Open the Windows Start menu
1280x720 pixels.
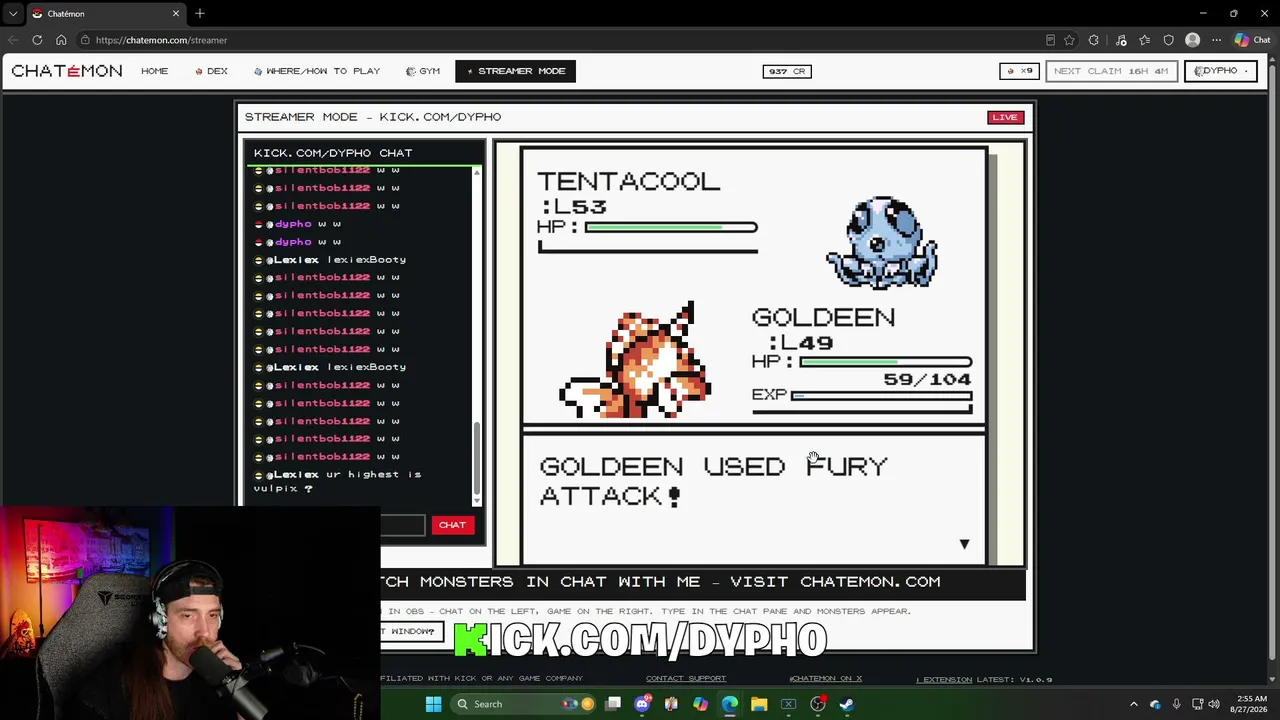(x=434, y=704)
